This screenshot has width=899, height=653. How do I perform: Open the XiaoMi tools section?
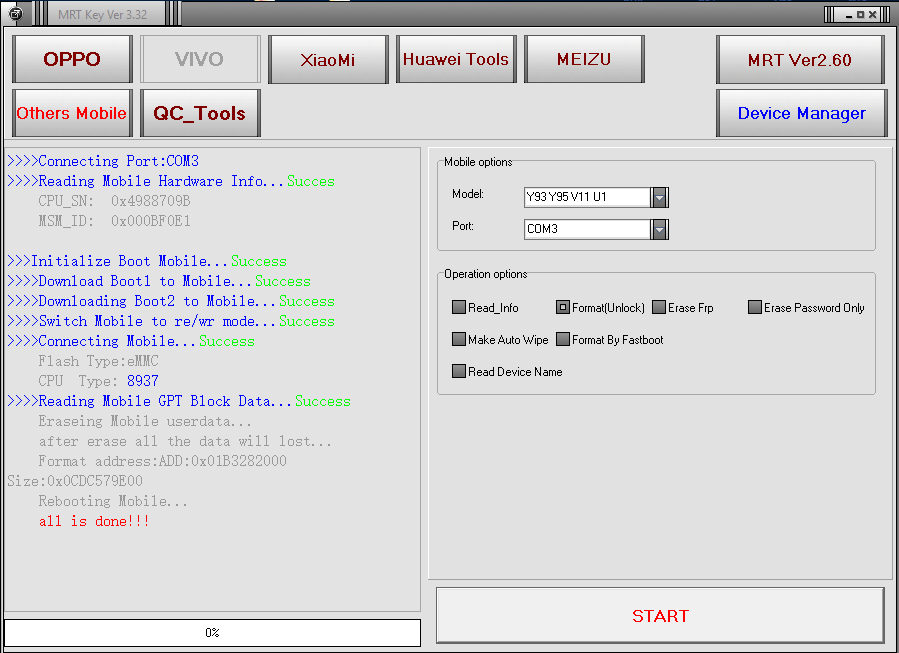[328, 59]
